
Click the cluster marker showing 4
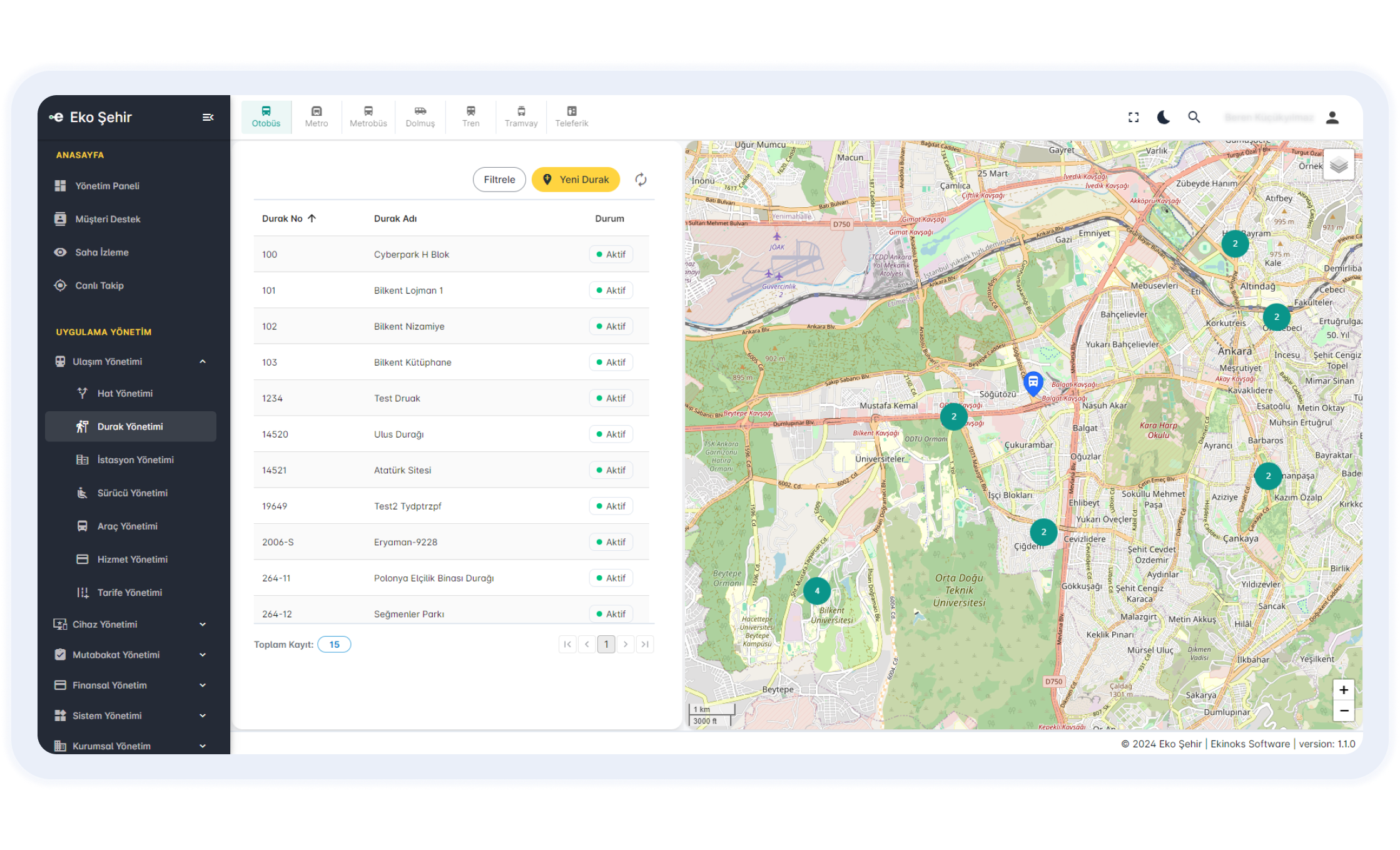click(x=816, y=591)
